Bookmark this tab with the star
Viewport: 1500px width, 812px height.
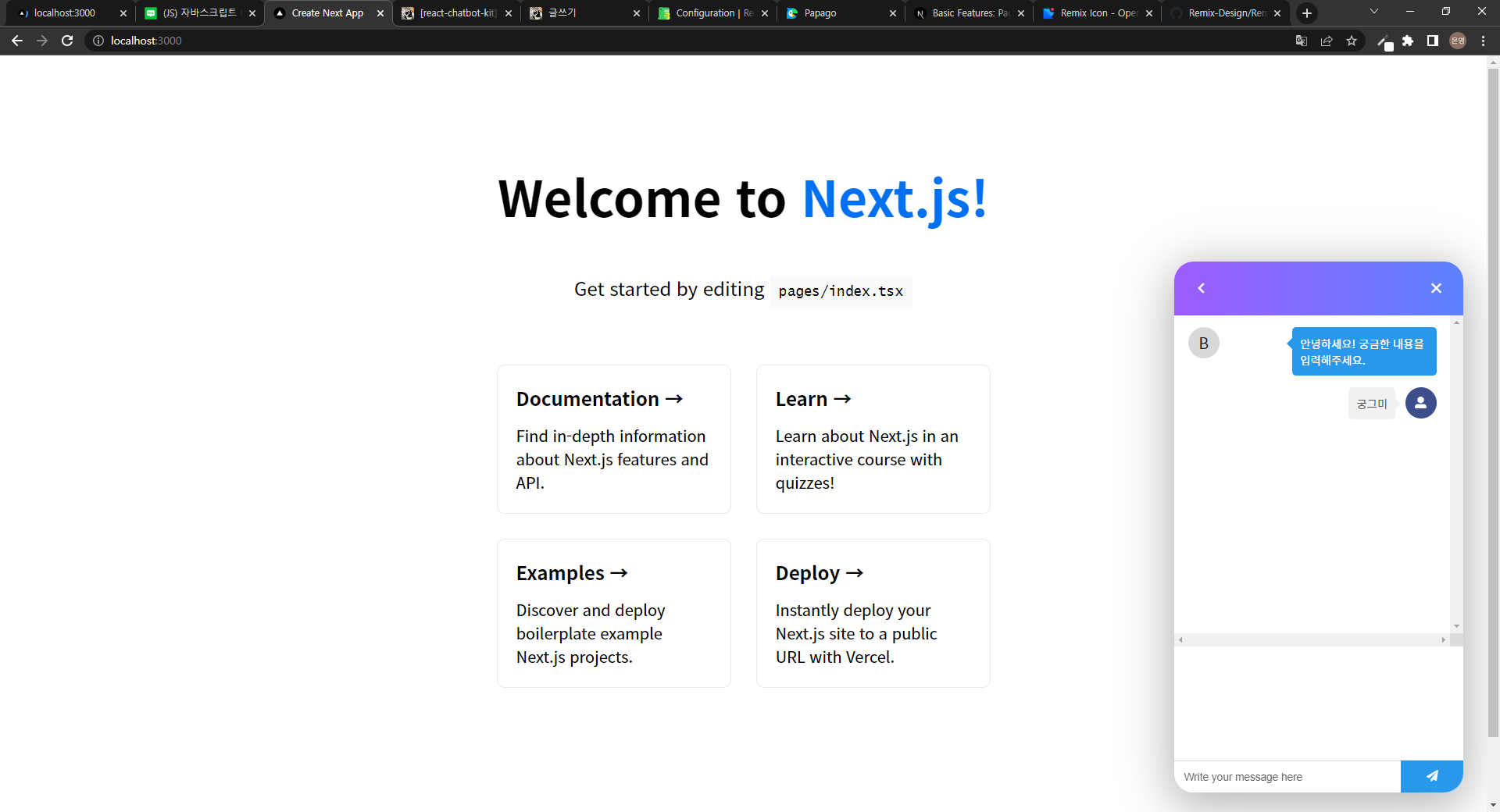point(1352,41)
